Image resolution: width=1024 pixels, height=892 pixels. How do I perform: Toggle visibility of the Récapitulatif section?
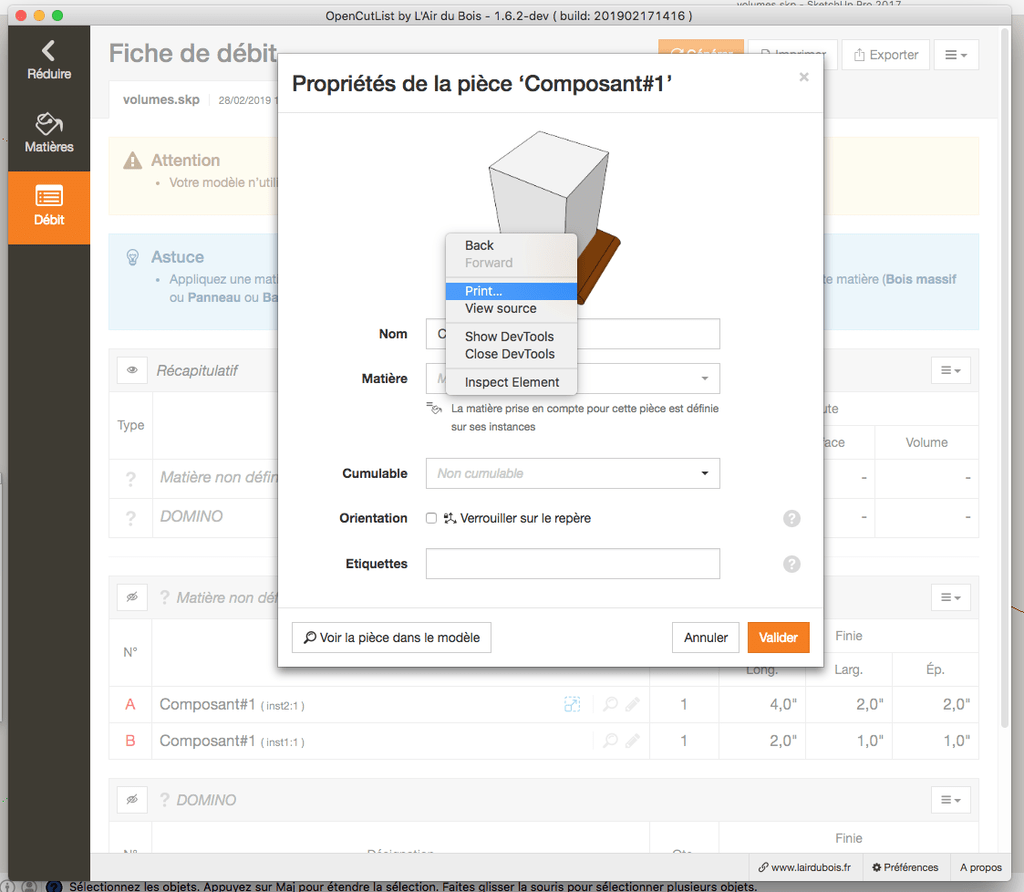(x=132, y=370)
